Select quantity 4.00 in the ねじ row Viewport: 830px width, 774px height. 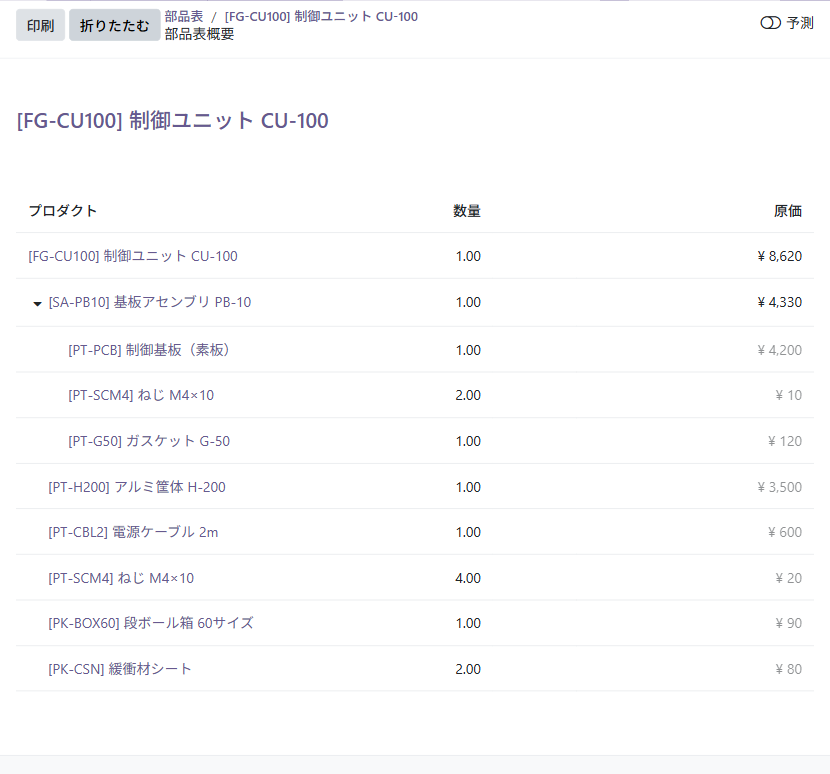pyautogui.click(x=468, y=578)
